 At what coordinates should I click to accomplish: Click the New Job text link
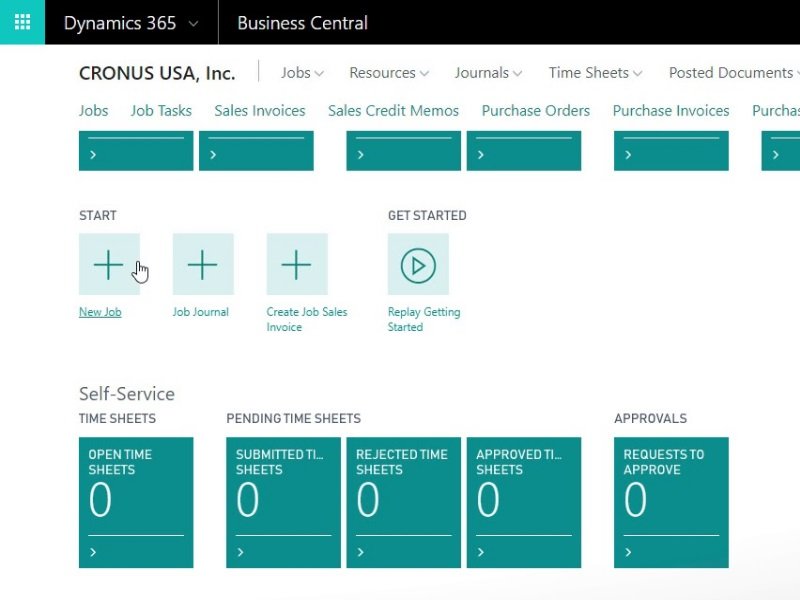click(100, 312)
